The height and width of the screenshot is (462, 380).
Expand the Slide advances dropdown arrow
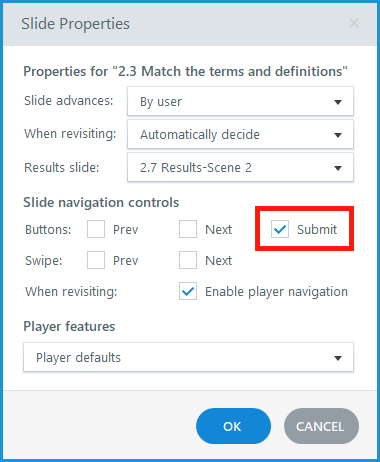(x=338, y=102)
